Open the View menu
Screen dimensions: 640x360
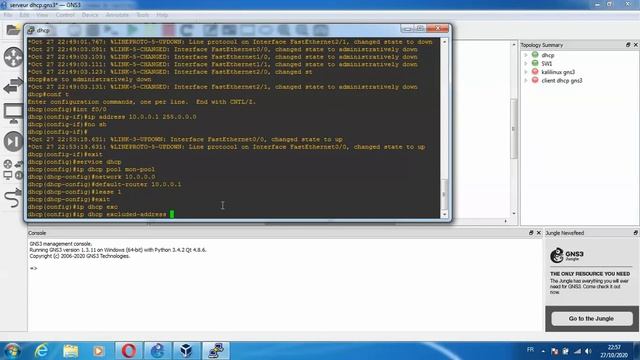(x=42, y=15)
